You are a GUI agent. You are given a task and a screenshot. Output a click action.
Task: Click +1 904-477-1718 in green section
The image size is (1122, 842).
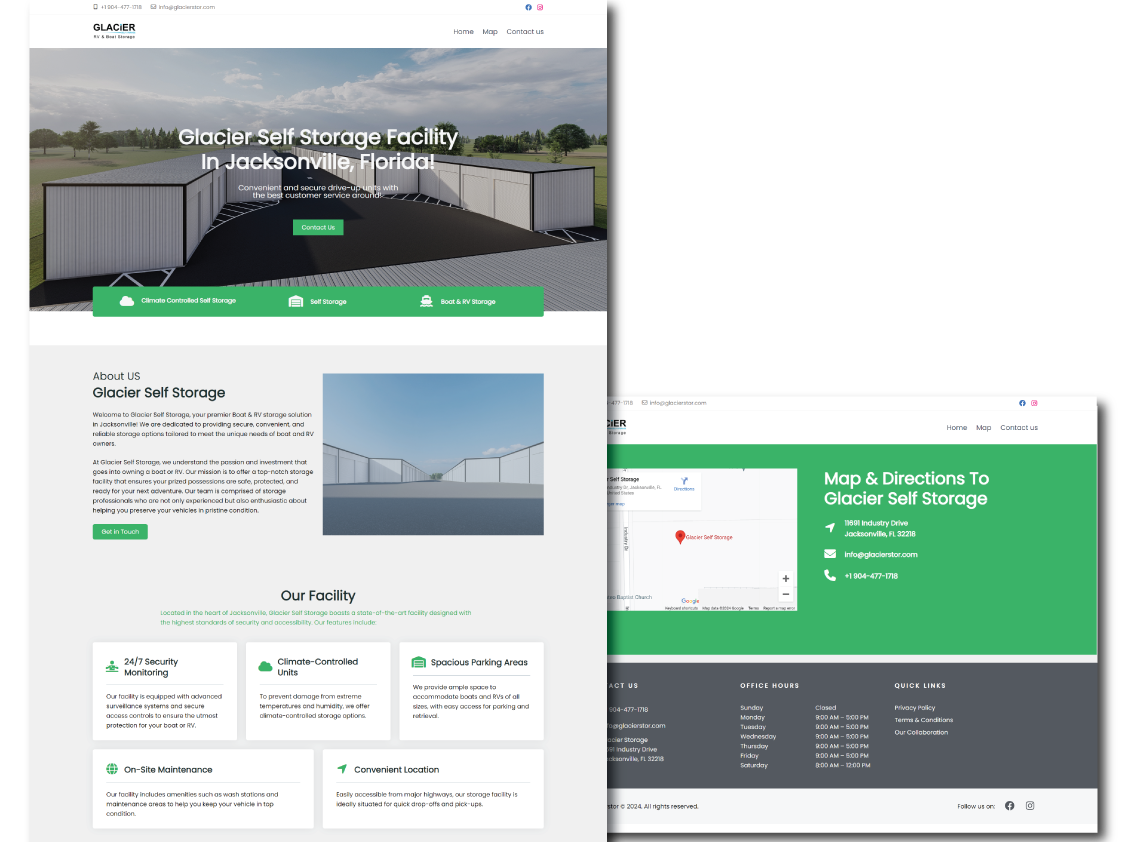pos(871,576)
